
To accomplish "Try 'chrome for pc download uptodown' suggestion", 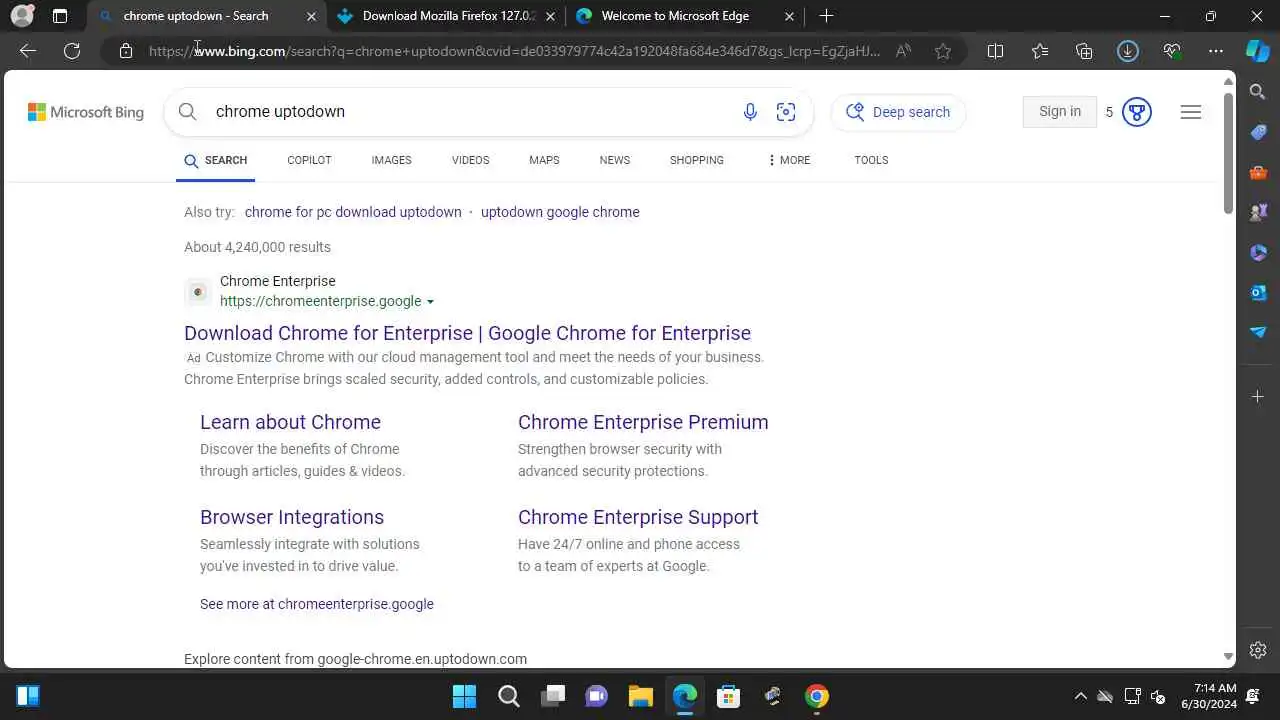I will coord(353,212).
